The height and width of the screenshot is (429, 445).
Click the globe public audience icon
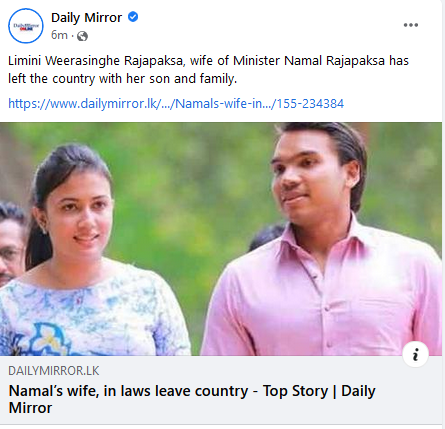pyautogui.click(x=82, y=36)
